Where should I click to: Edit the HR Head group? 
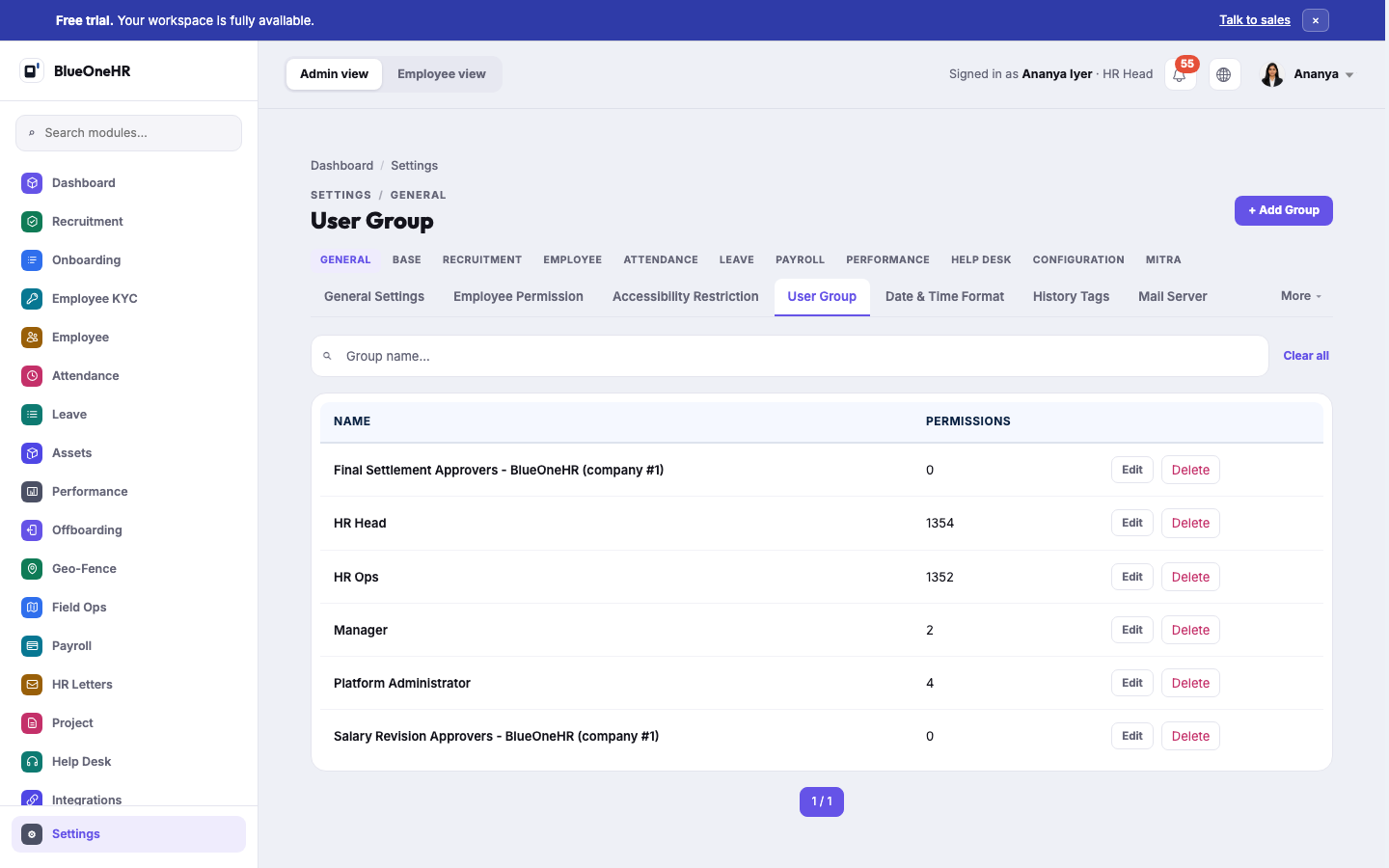(x=1131, y=523)
